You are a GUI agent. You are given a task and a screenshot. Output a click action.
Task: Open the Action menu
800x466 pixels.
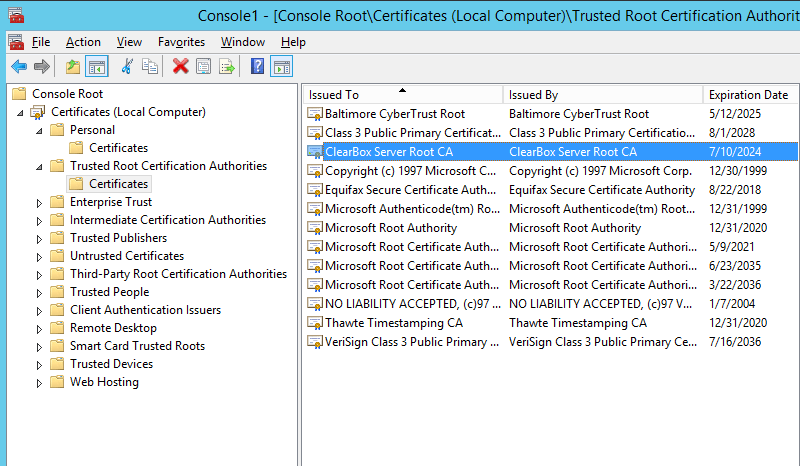tap(83, 42)
